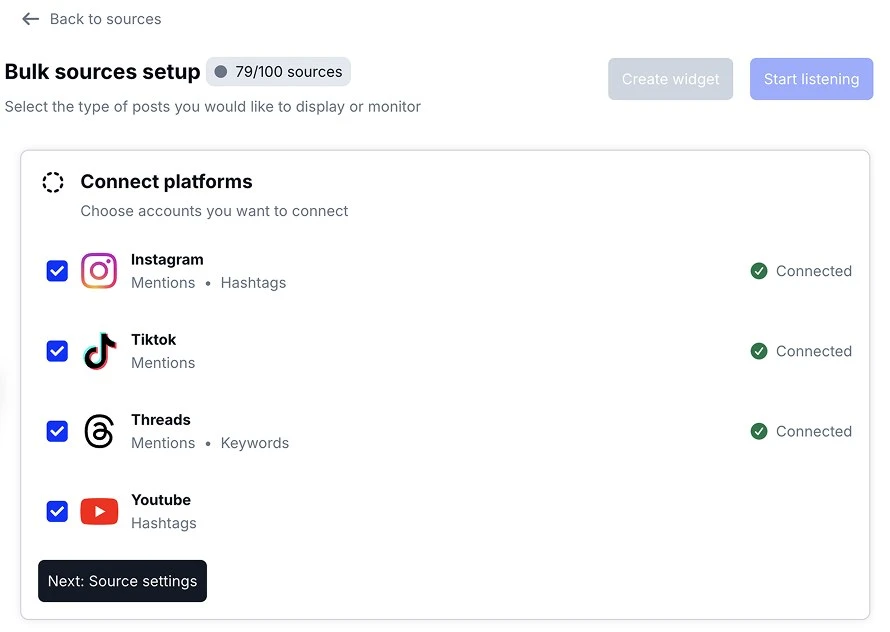Uncheck the Instagram checkbox

point(57,271)
